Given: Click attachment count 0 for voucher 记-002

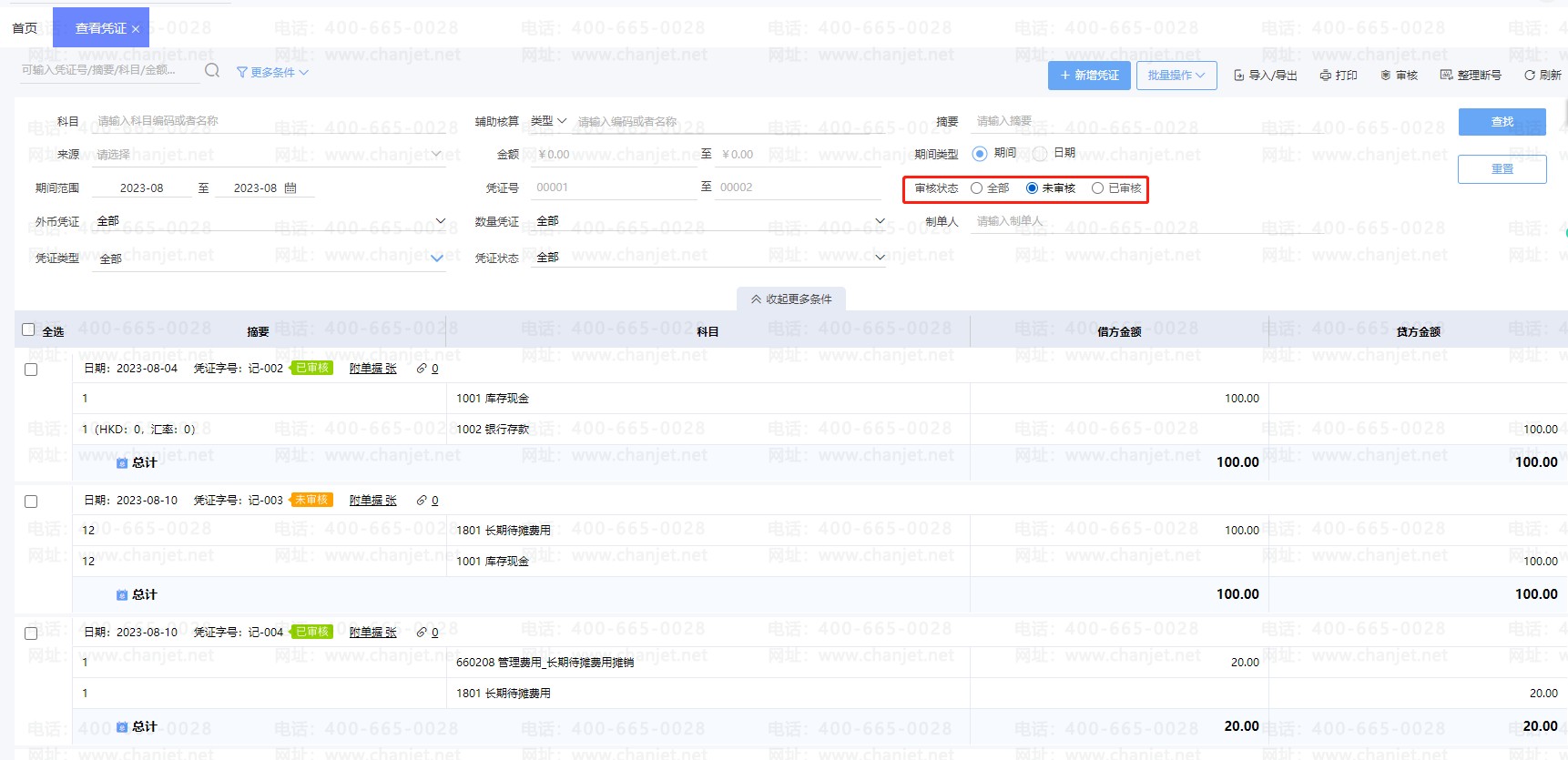Looking at the screenshot, I should coord(435,369).
